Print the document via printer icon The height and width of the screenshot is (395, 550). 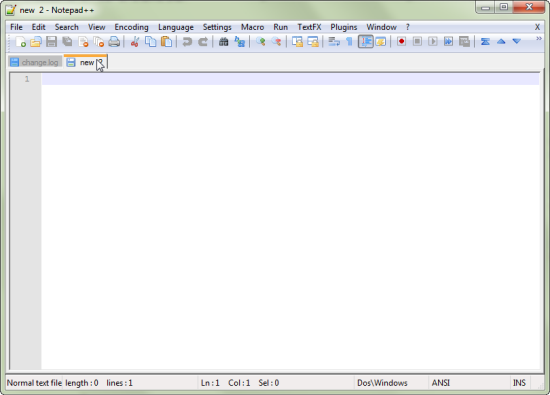(114, 42)
